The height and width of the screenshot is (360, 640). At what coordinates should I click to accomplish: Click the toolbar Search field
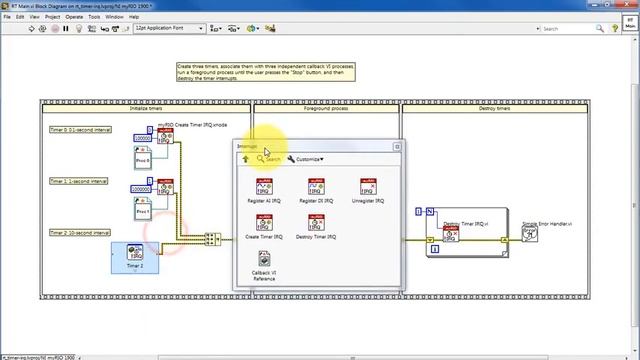[567, 29]
